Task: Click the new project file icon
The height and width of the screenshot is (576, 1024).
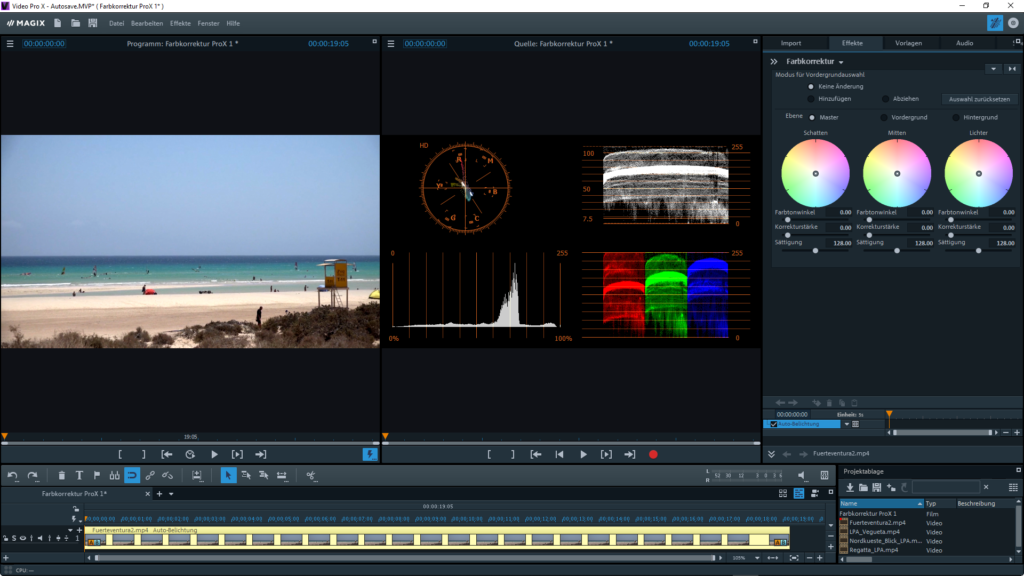Action: [x=57, y=23]
